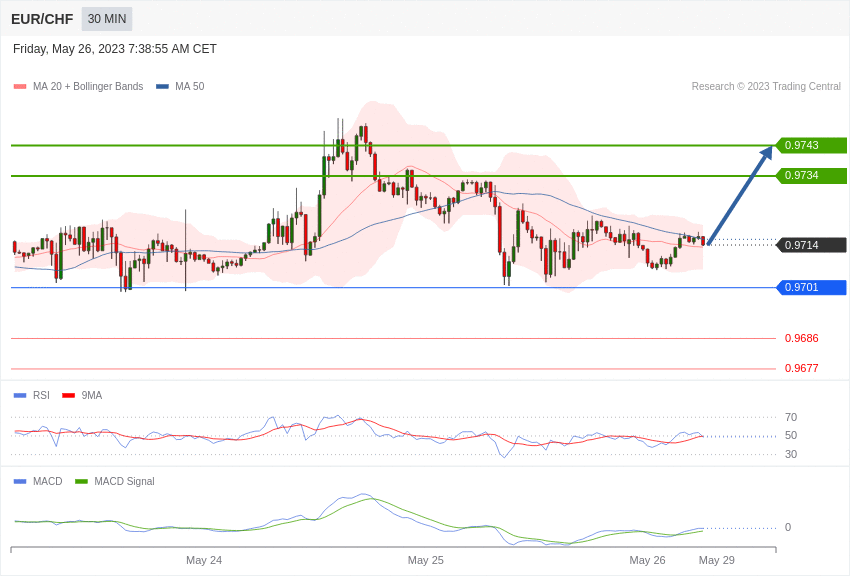Screen dimensions: 850x576
Task: Click the 0.9677 support level label
Action: coord(802,368)
